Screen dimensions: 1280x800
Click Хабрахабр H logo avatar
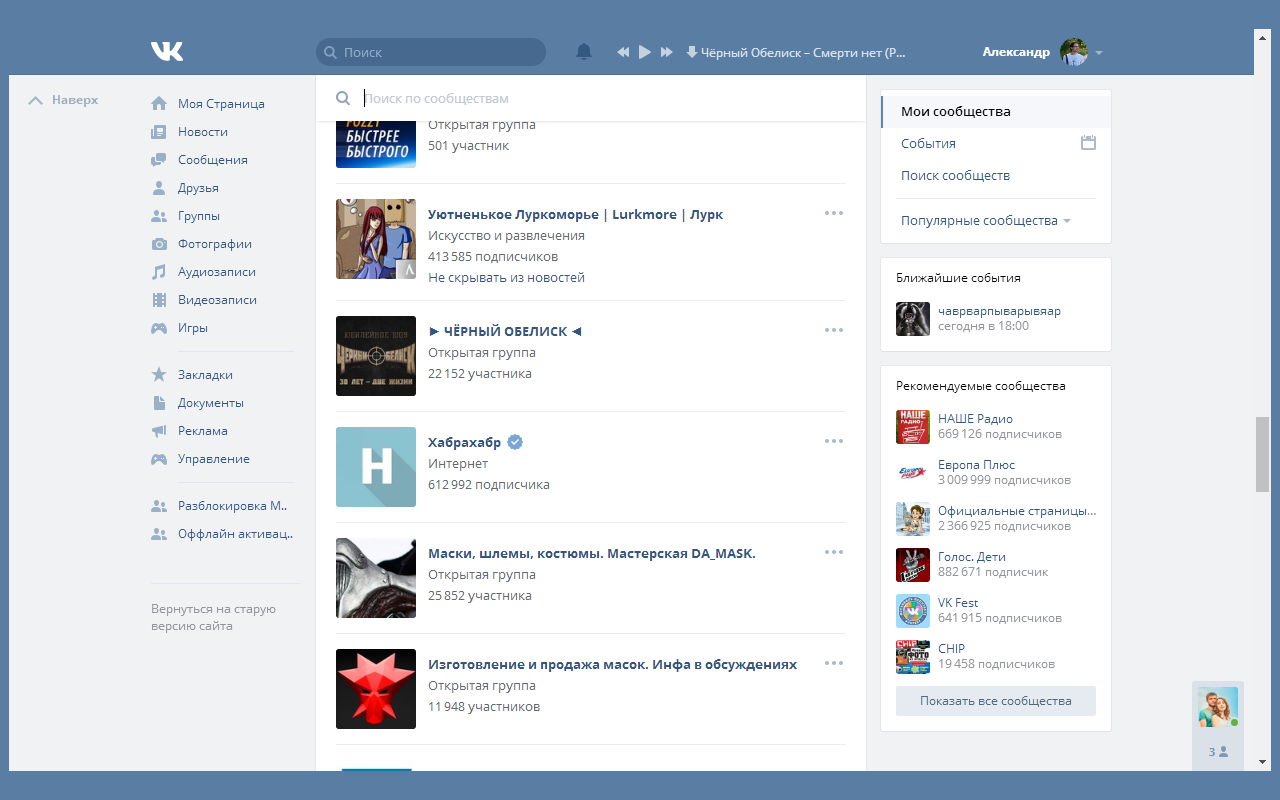(x=376, y=467)
